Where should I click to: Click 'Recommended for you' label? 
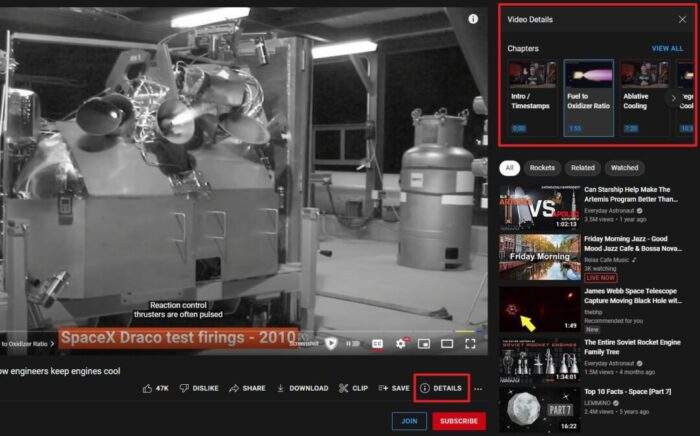pos(613,320)
